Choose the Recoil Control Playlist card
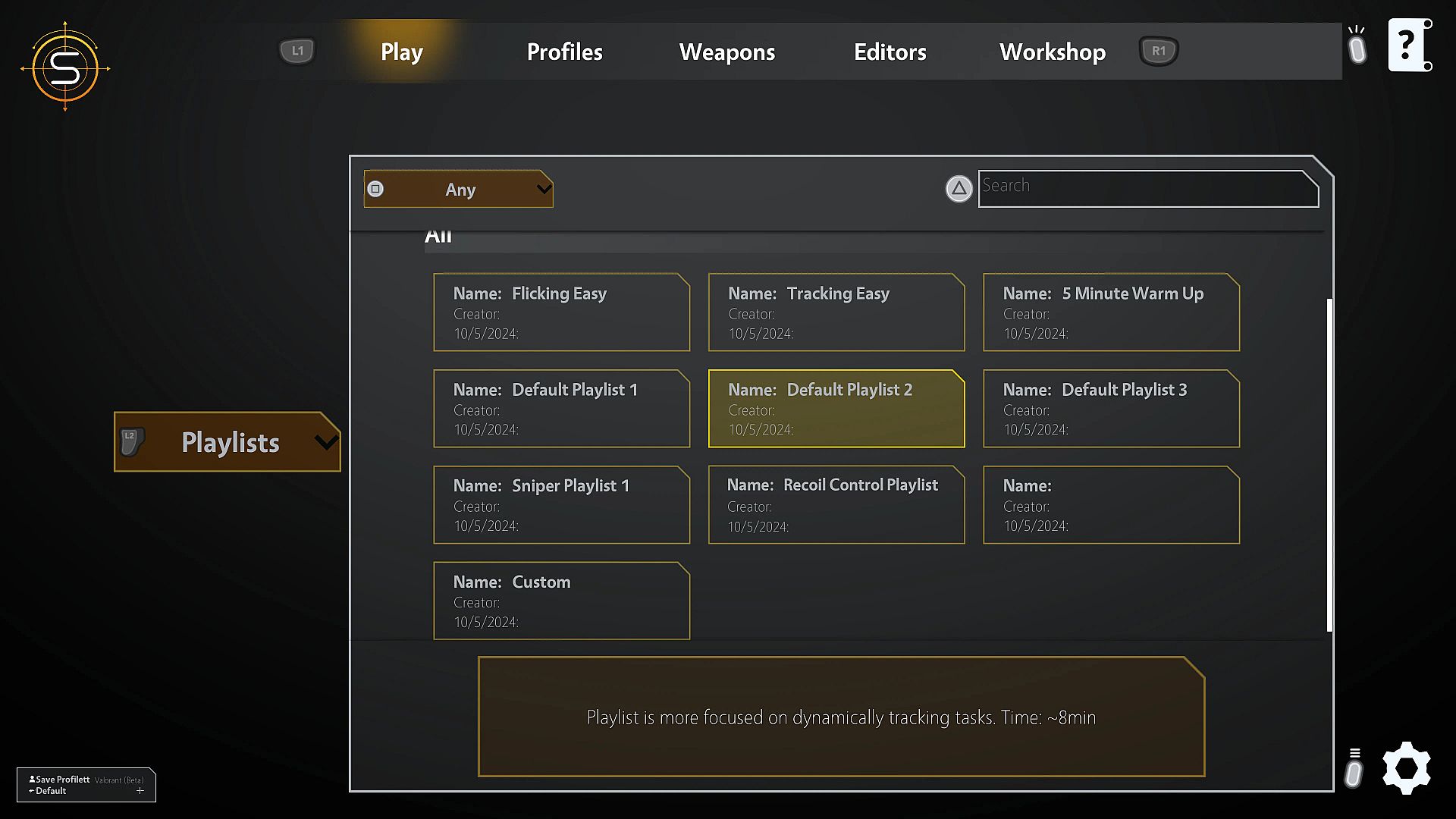Screen dimensions: 1456x819 click(836, 505)
